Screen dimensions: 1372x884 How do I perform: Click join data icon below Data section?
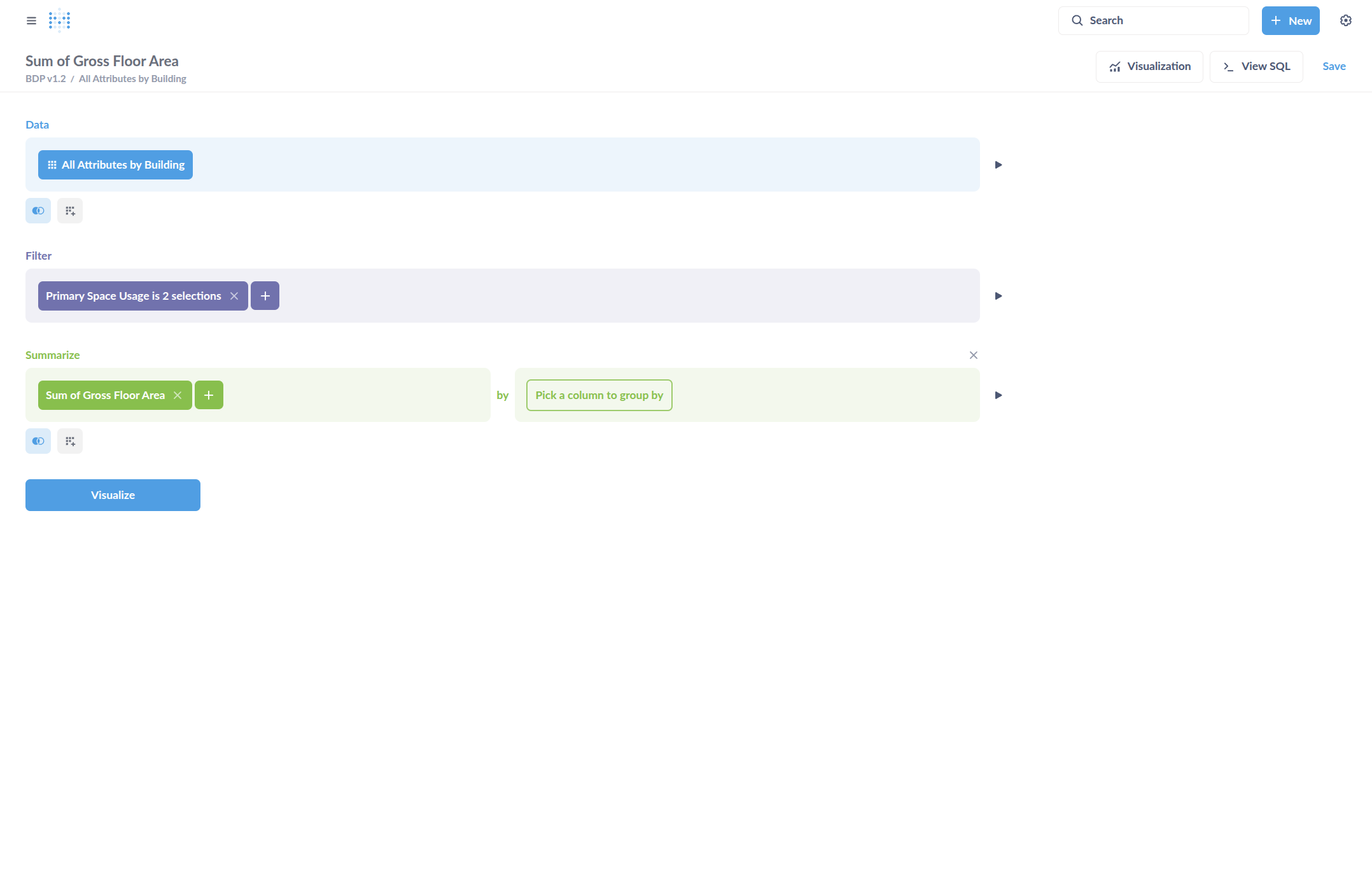point(38,211)
